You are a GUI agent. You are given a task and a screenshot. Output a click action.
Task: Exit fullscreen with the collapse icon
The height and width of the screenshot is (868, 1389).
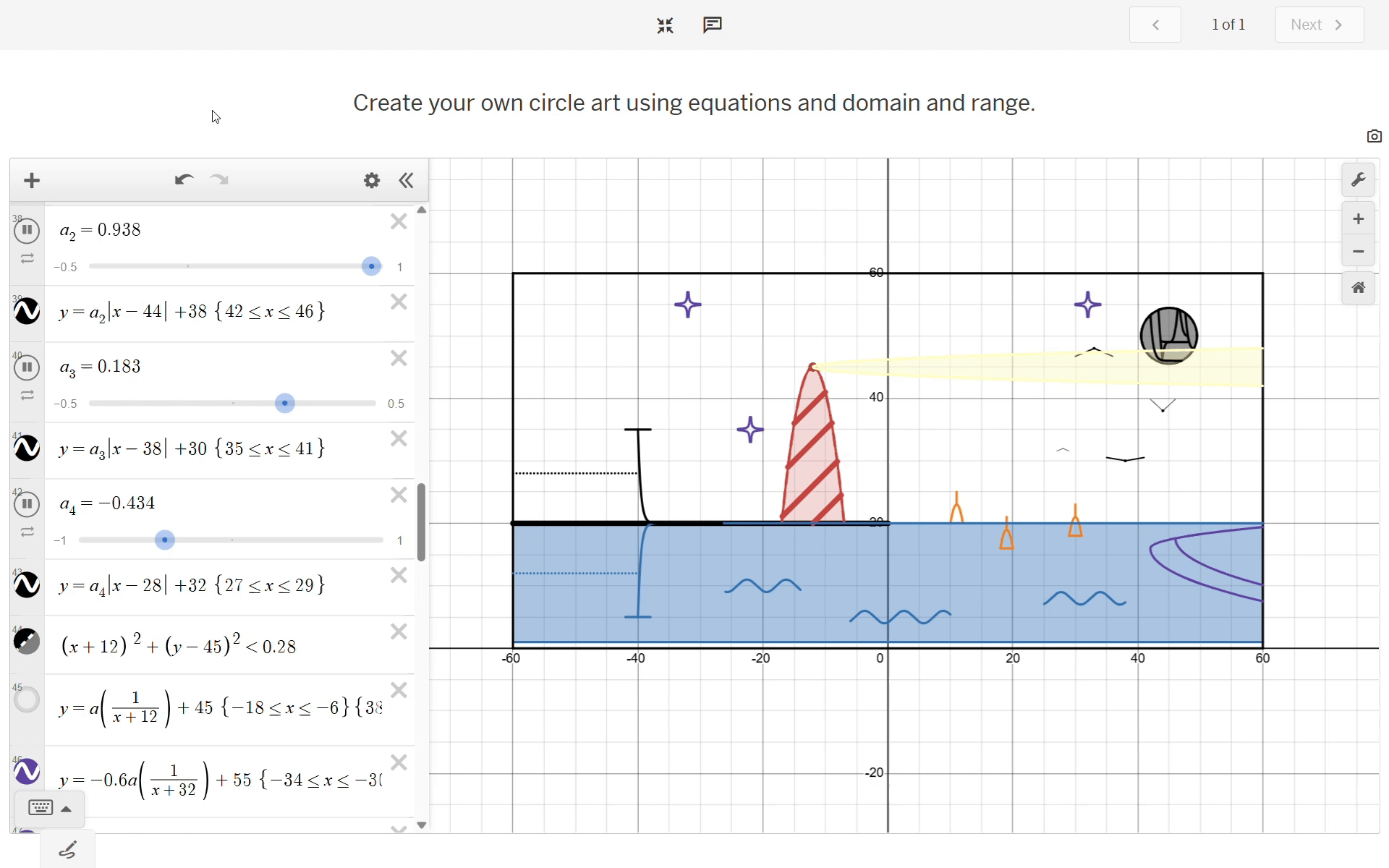665,25
